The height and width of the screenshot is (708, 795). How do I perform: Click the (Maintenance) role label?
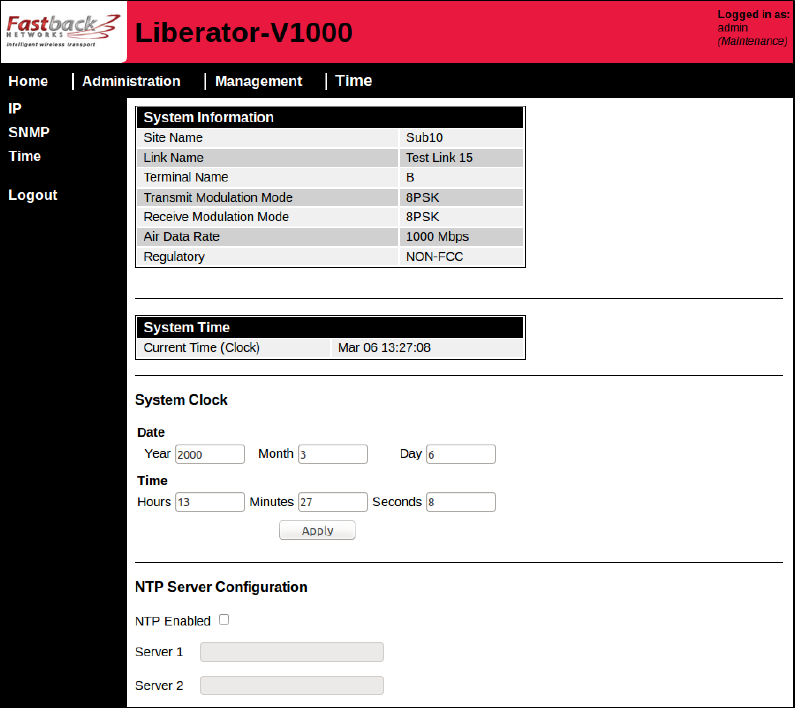click(752, 41)
